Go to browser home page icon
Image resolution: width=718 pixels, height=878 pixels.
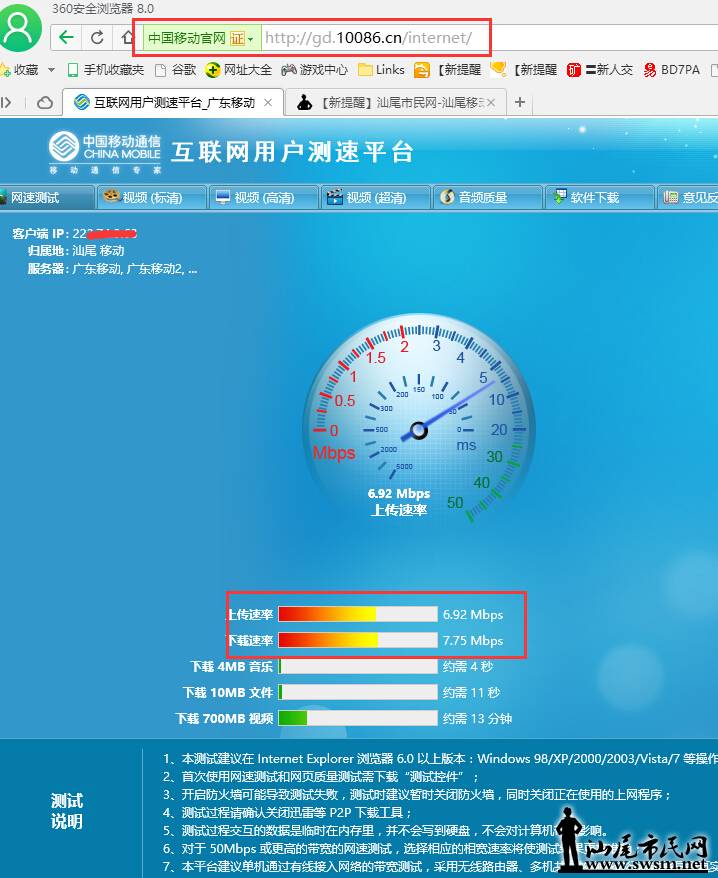(128, 38)
